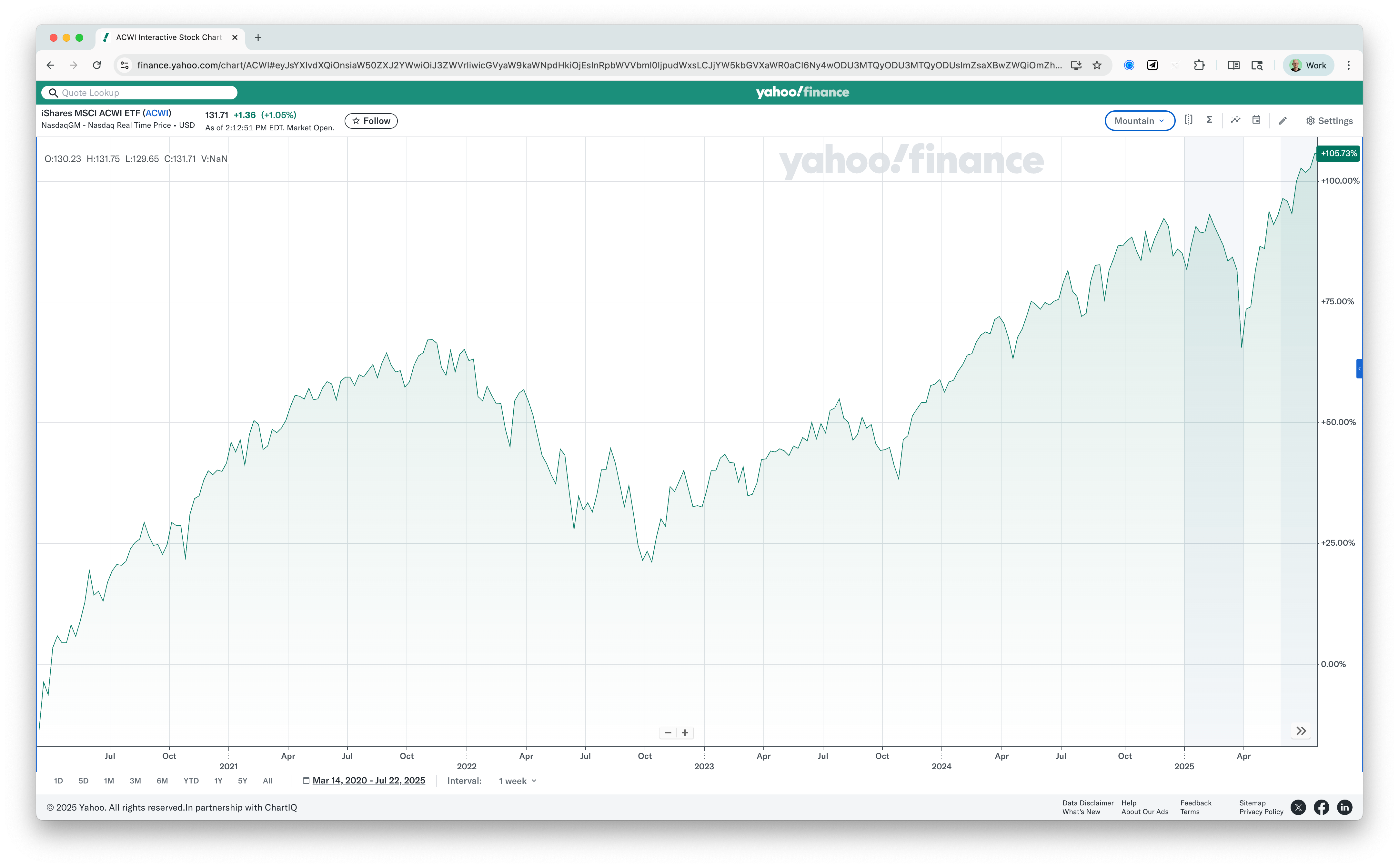1399x868 pixels.
Task: Open the chart events calendar icon
Action: click(1256, 120)
